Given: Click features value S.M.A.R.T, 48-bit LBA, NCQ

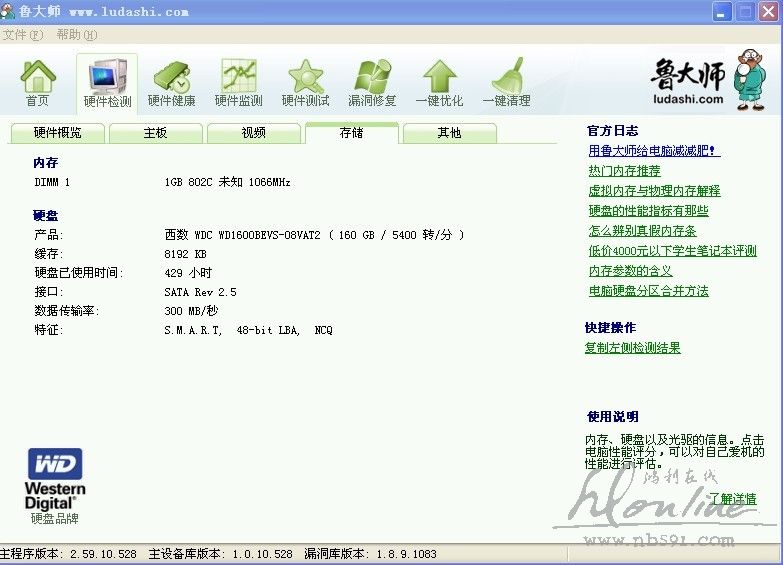Looking at the screenshot, I should tap(248, 330).
